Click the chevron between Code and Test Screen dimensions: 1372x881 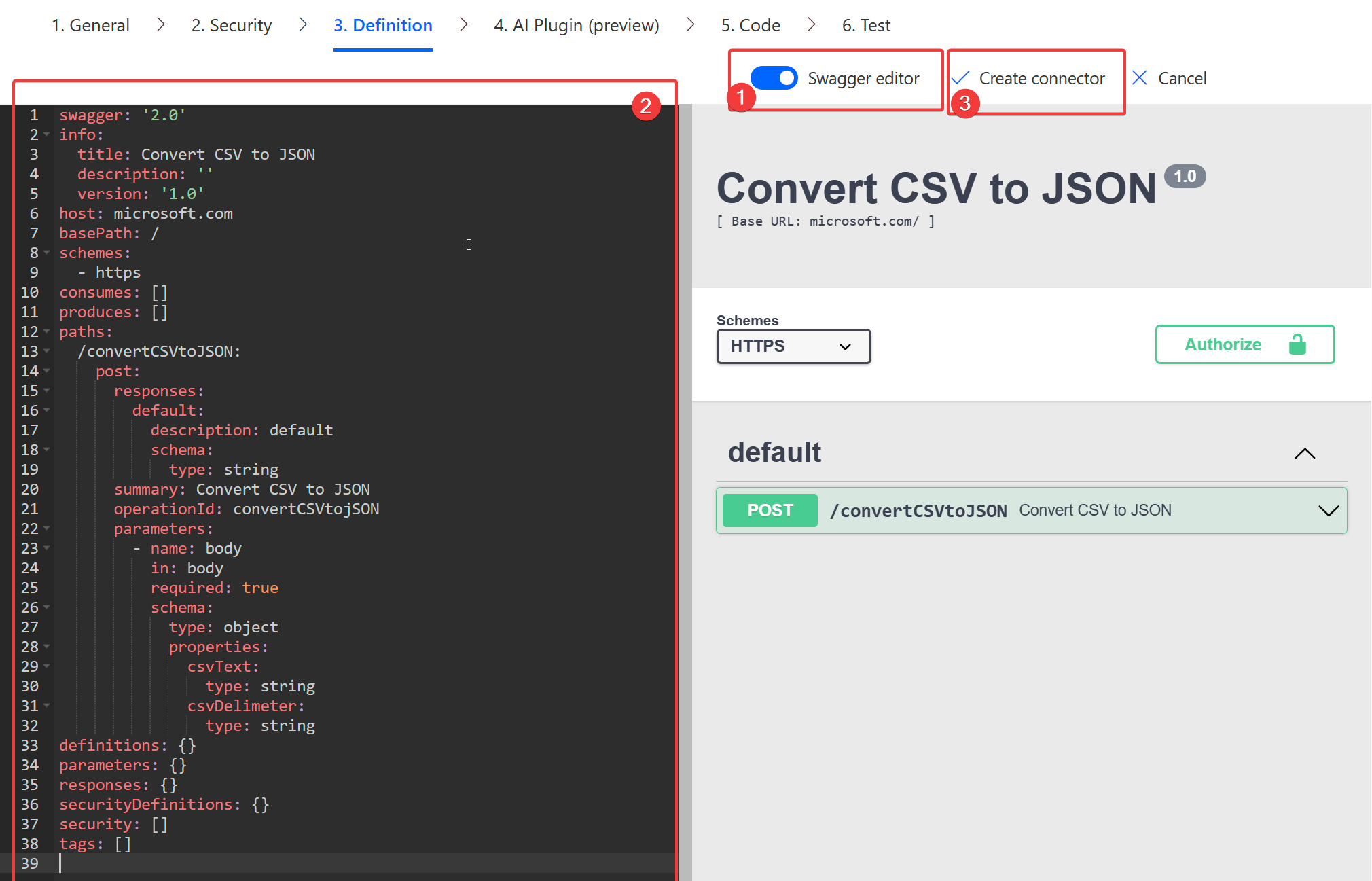[812, 24]
